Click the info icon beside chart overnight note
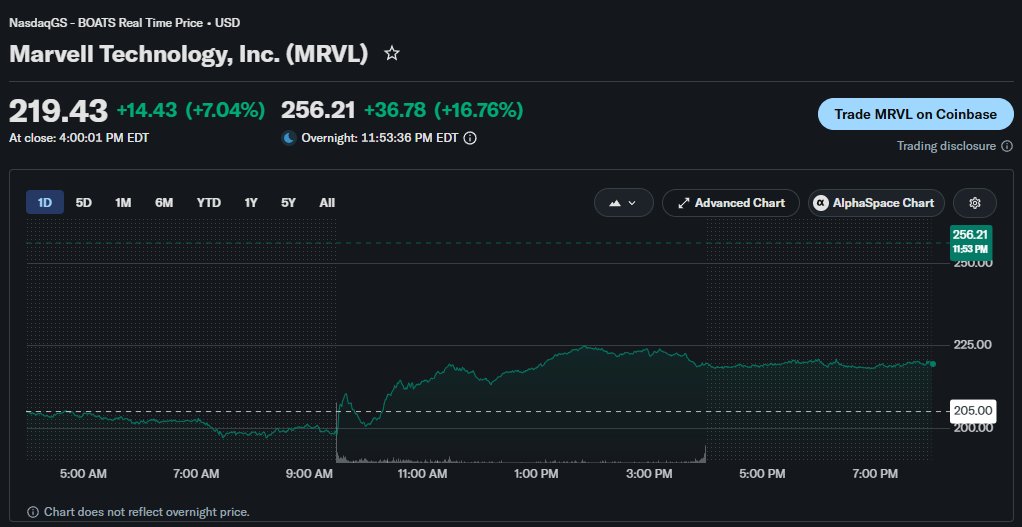 pyautogui.click(x=33, y=512)
